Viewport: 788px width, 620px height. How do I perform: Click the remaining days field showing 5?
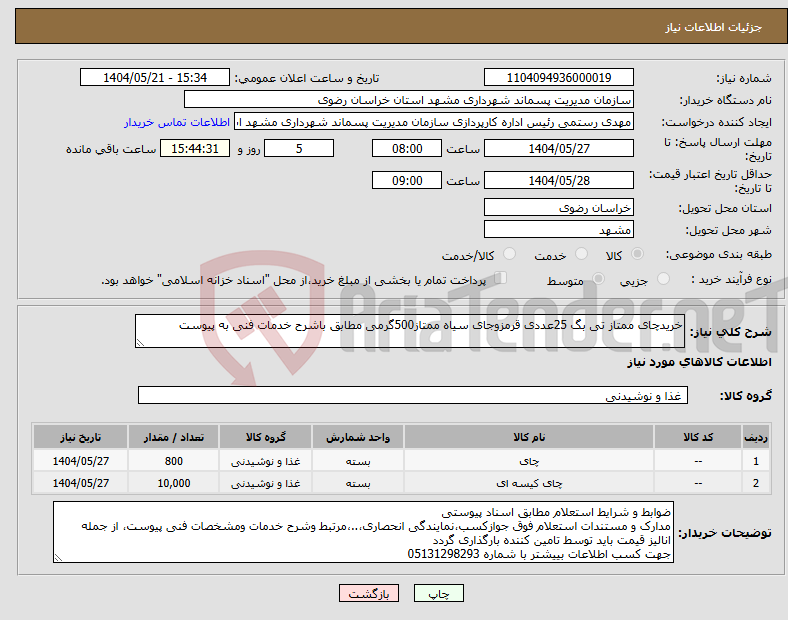tap(299, 148)
